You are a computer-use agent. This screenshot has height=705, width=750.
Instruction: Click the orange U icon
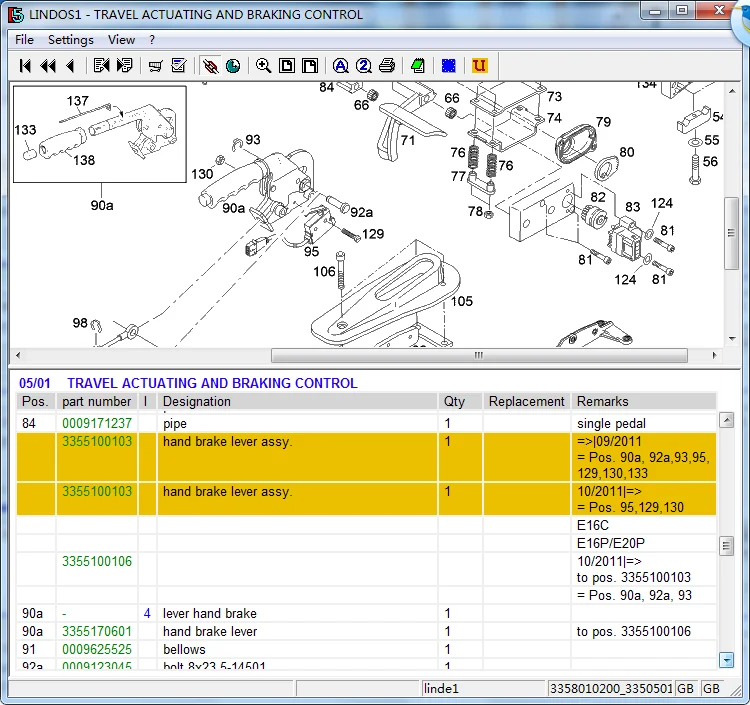(479, 66)
